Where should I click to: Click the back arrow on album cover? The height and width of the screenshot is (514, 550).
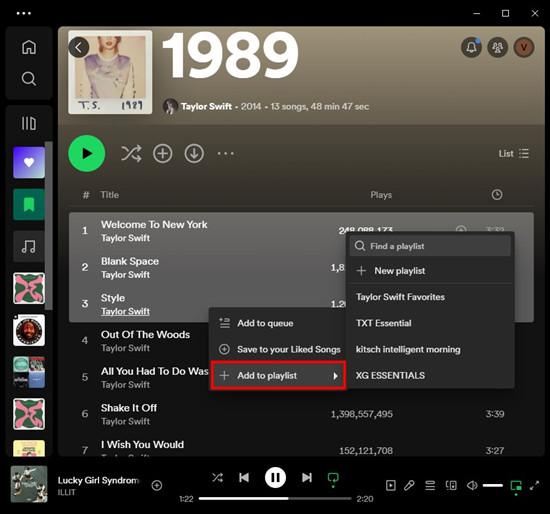coord(79,47)
